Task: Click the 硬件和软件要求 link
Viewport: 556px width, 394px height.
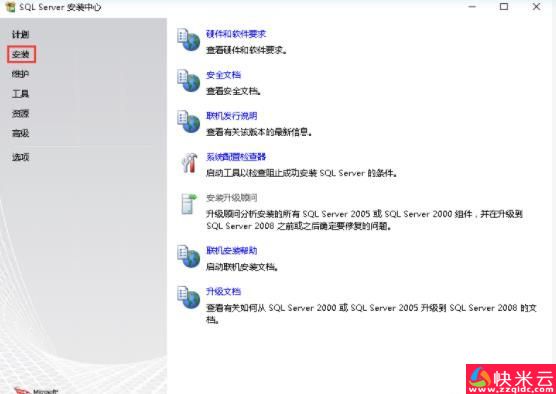Action: pos(236,34)
